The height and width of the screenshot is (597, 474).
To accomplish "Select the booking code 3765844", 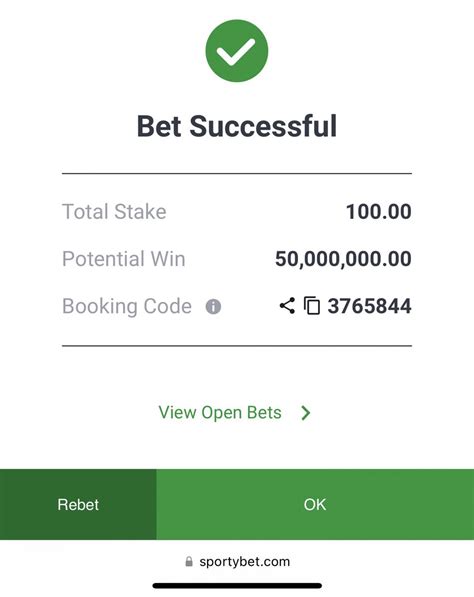I will (369, 306).
